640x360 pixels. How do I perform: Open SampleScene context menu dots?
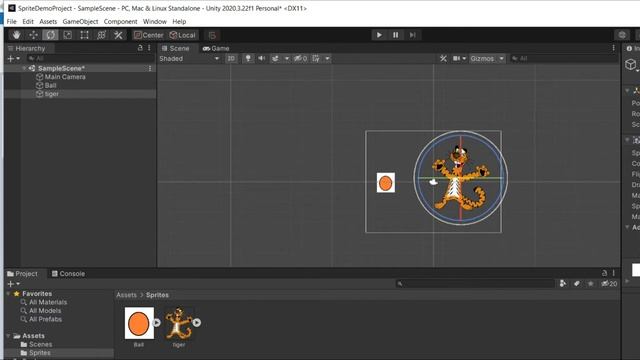pos(150,69)
